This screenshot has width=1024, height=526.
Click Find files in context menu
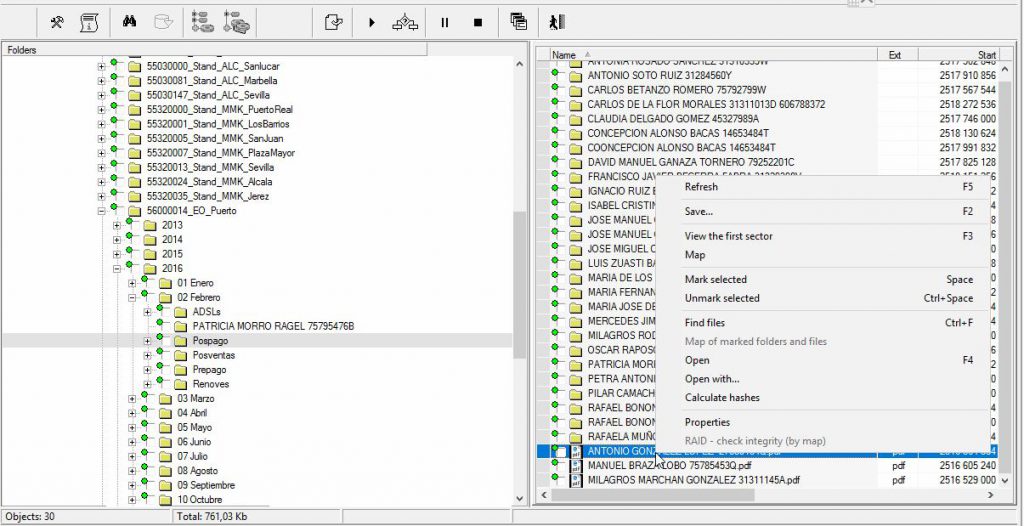tap(704, 323)
